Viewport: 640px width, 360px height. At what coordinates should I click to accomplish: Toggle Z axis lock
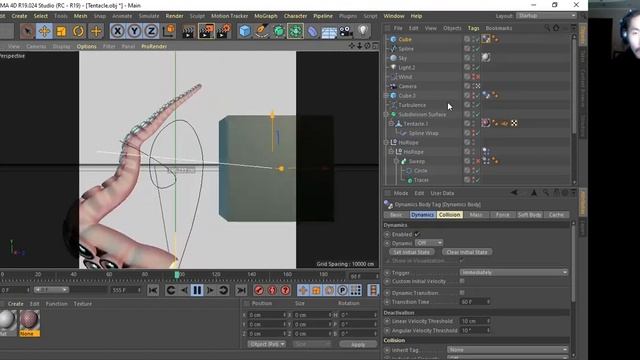tap(151, 31)
